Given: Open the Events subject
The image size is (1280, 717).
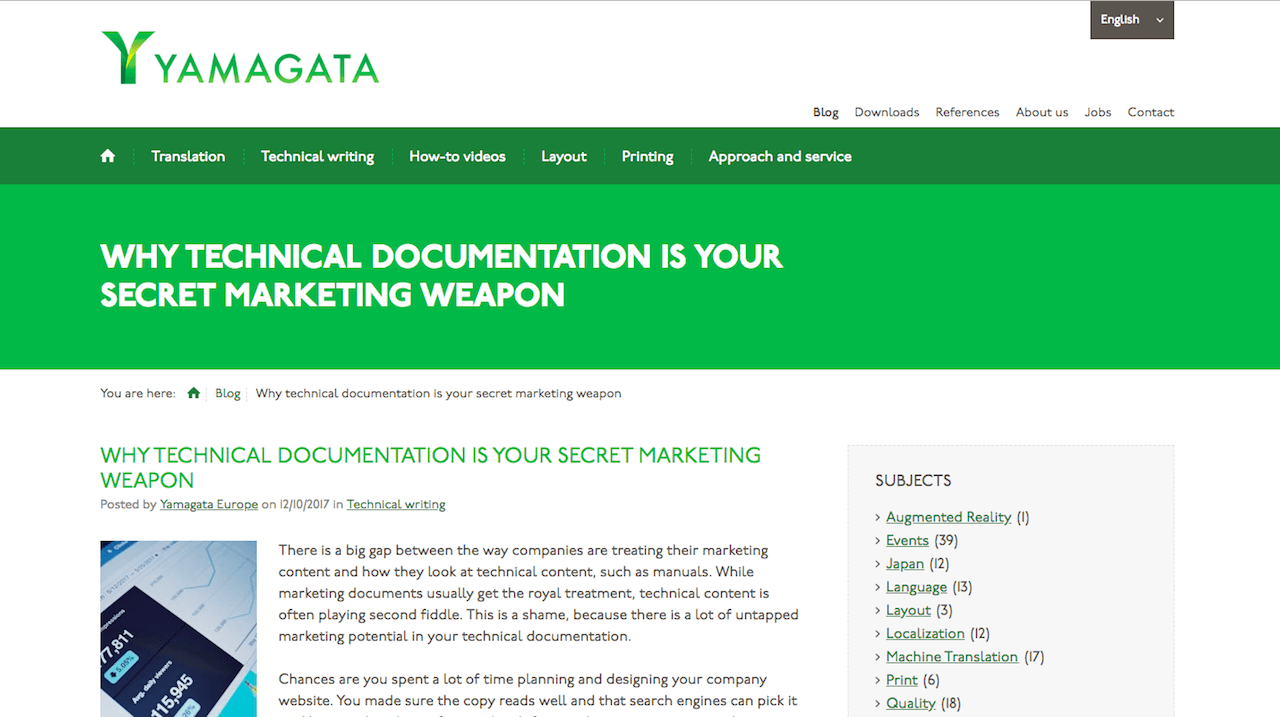Looking at the screenshot, I should click(907, 540).
